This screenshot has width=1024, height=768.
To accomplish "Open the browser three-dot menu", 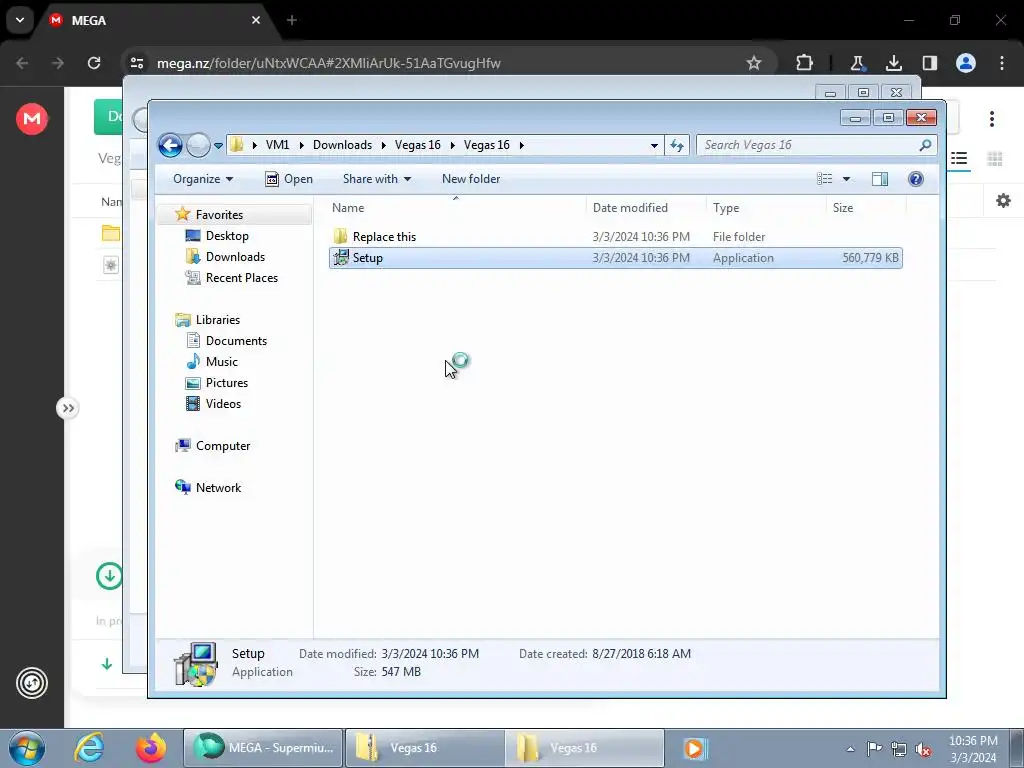I will coord(1002,63).
